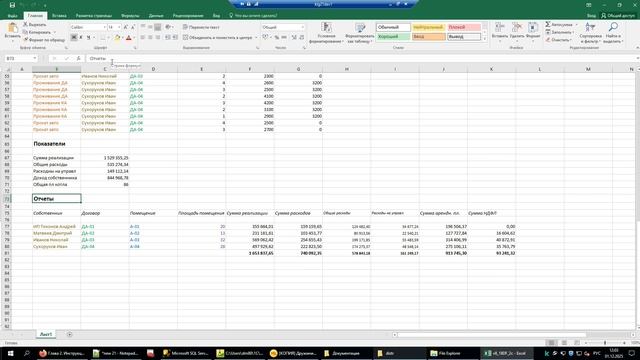
Task: Apply the Output (Вывод) cell style
Action: click(464, 37)
